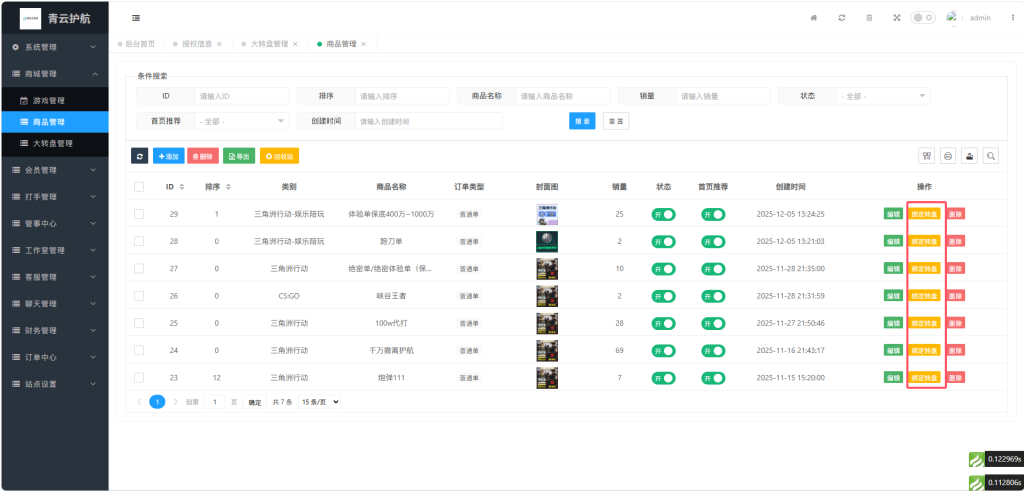Expand 会员管理 sidebar menu
The height and width of the screenshot is (491, 1024).
point(55,170)
